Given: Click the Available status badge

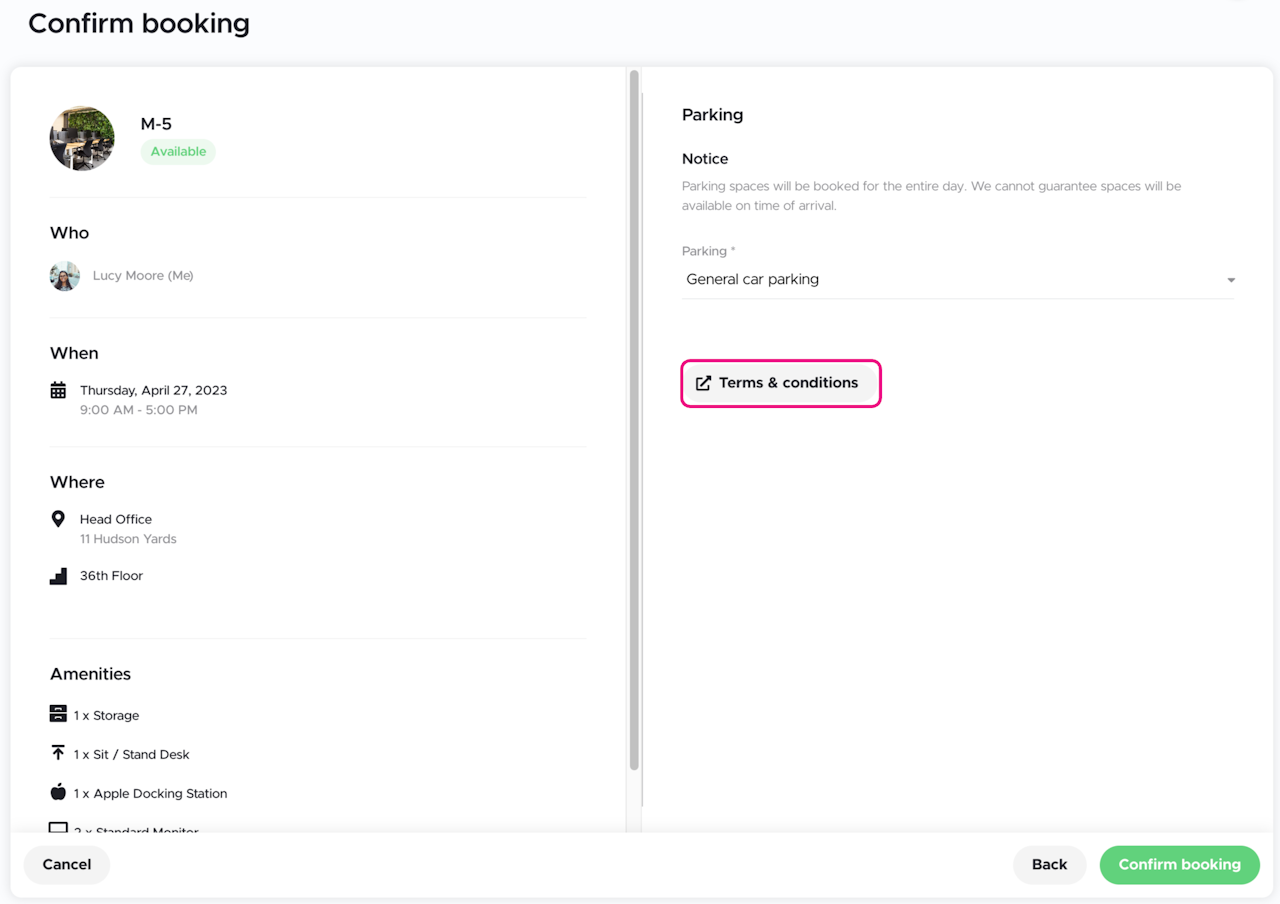Looking at the screenshot, I should pyautogui.click(x=178, y=152).
